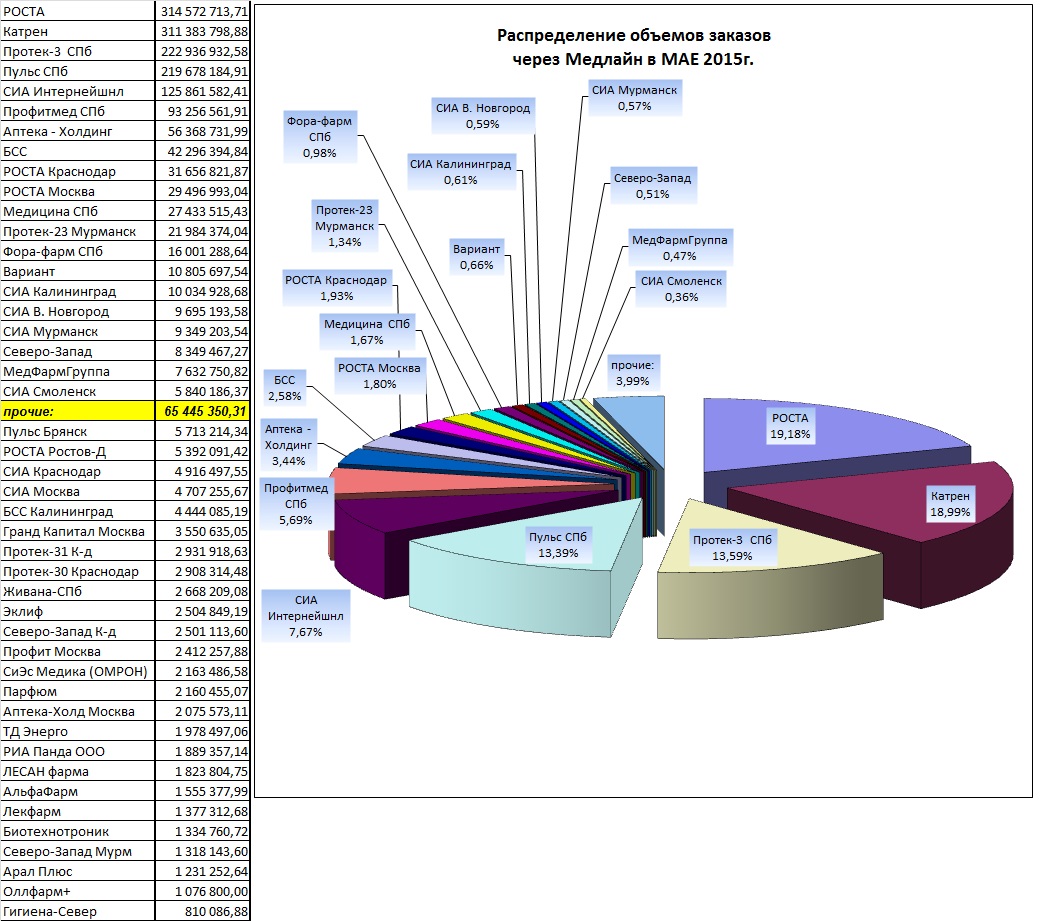Click the РОСТА Краснодар table cell

[x=78, y=171]
